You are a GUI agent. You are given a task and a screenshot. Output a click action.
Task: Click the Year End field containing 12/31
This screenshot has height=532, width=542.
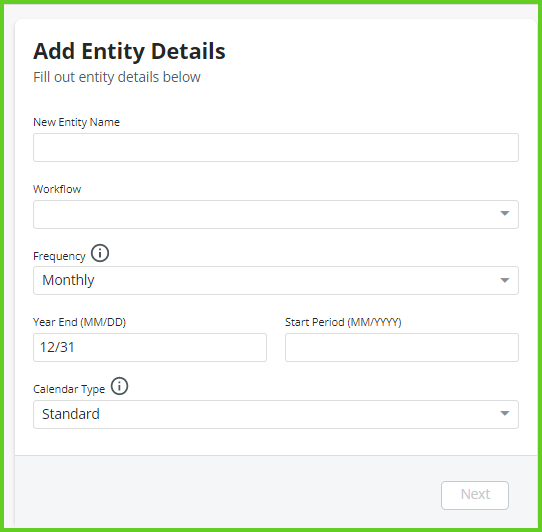[x=150, y=347]
